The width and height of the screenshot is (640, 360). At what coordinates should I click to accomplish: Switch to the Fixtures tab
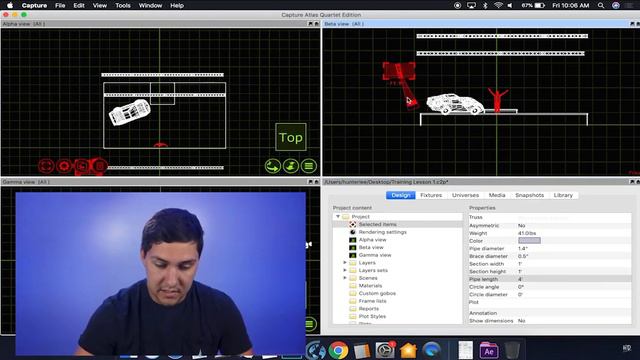click(x=431, y=195)
